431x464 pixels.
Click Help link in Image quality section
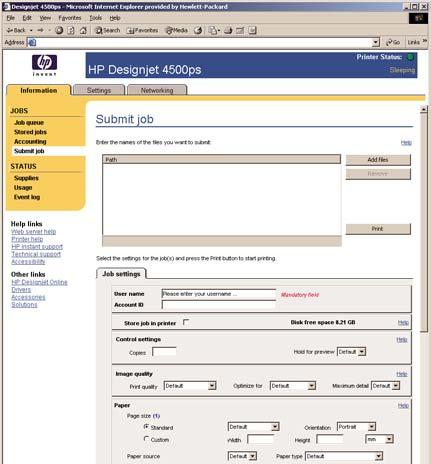[x=402, y=374]
